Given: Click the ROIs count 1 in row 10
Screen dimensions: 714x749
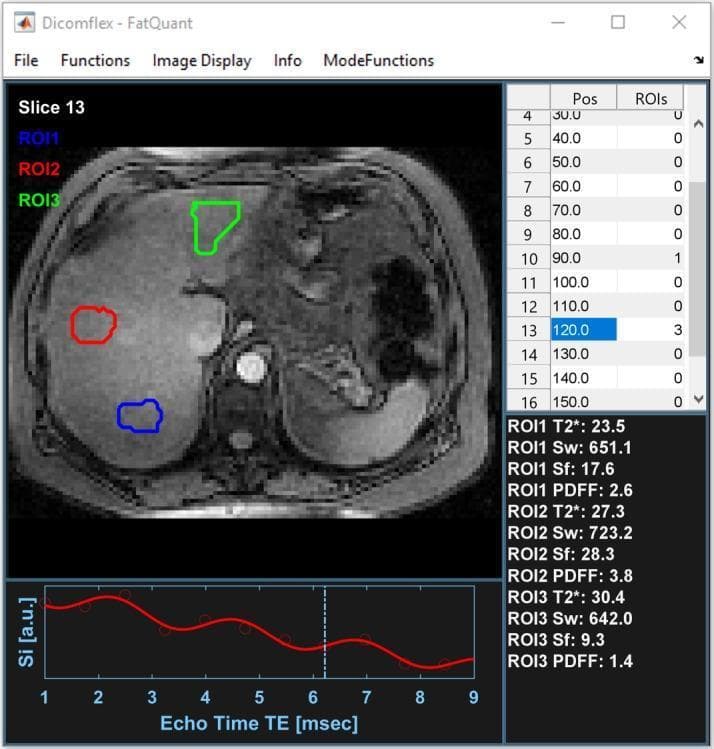Looking at the screenshot, I should (x=650, y=258).
